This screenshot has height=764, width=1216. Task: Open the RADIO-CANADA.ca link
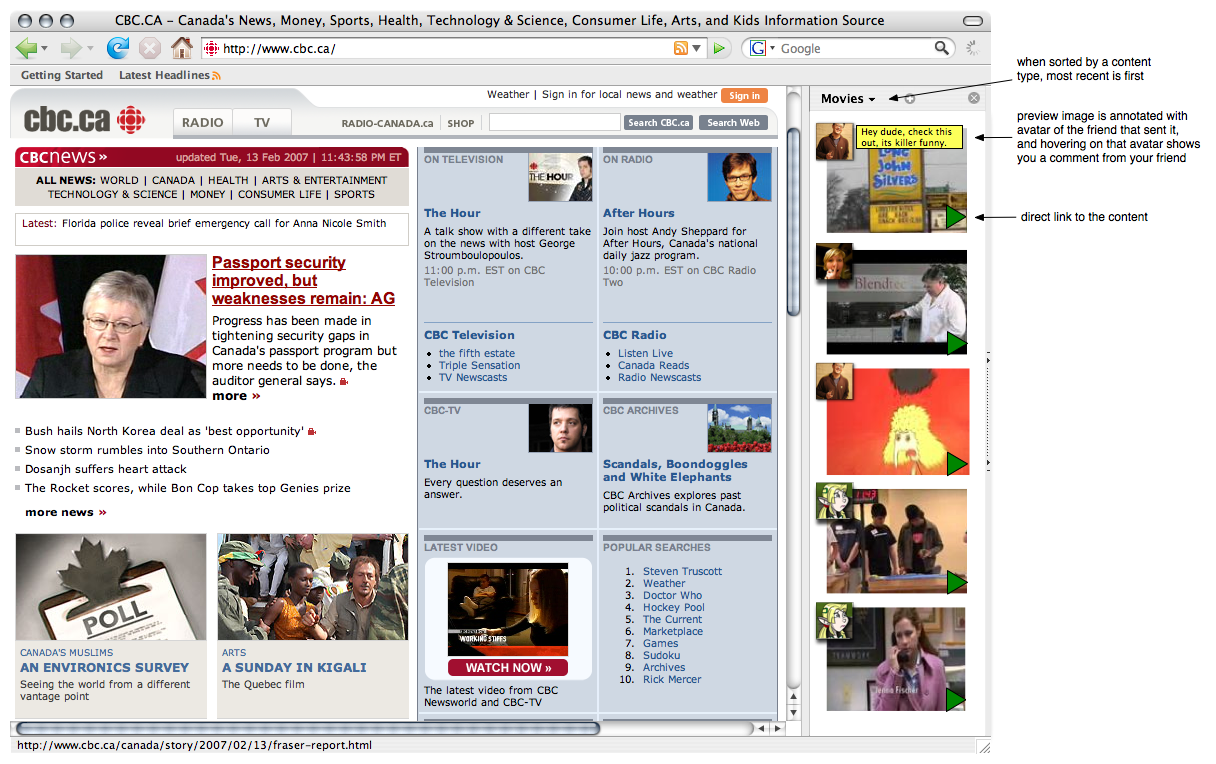(387, 123)
